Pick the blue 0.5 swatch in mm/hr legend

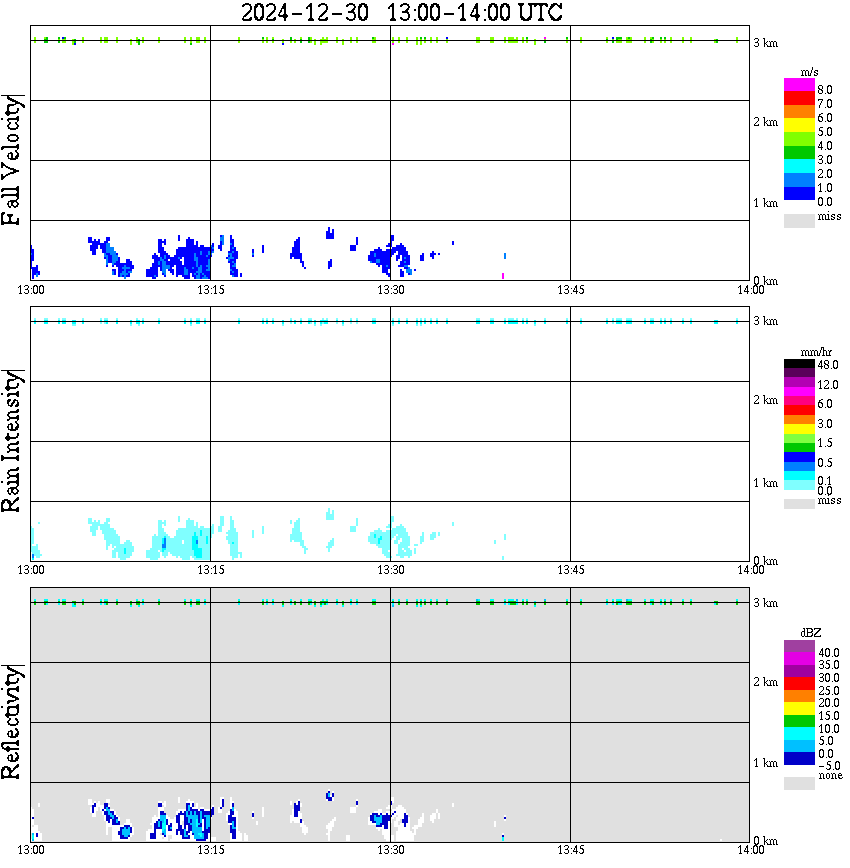[800, 457]
